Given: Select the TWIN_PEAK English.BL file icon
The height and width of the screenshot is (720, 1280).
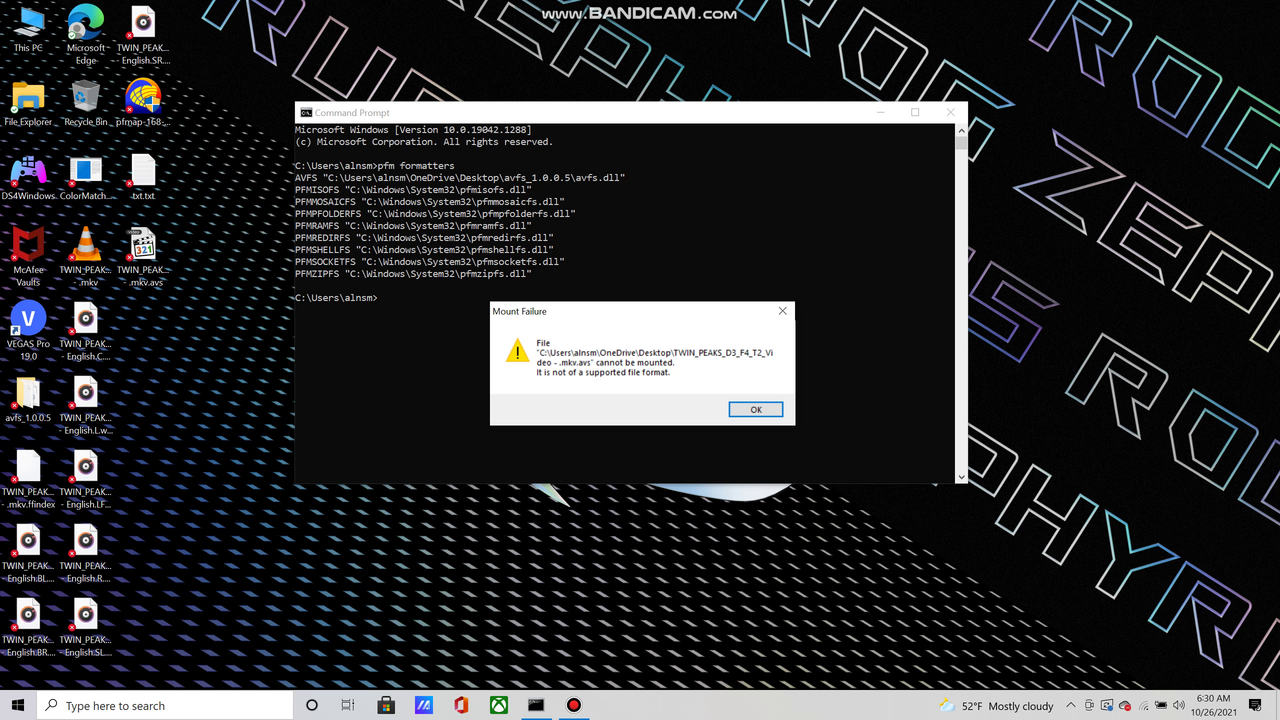Looking at the screenshot, I should point(28,553).
